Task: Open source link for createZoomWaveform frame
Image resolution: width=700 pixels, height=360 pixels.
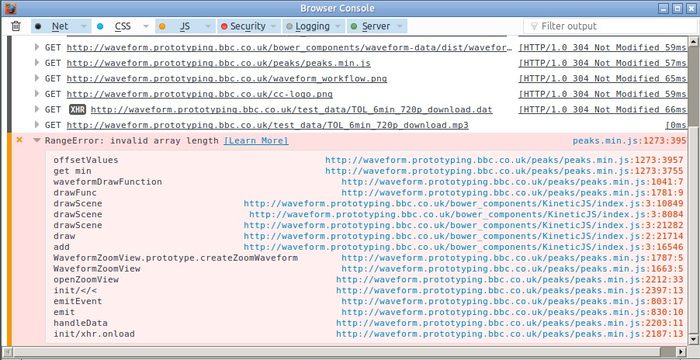Action: tap(512, 258)
